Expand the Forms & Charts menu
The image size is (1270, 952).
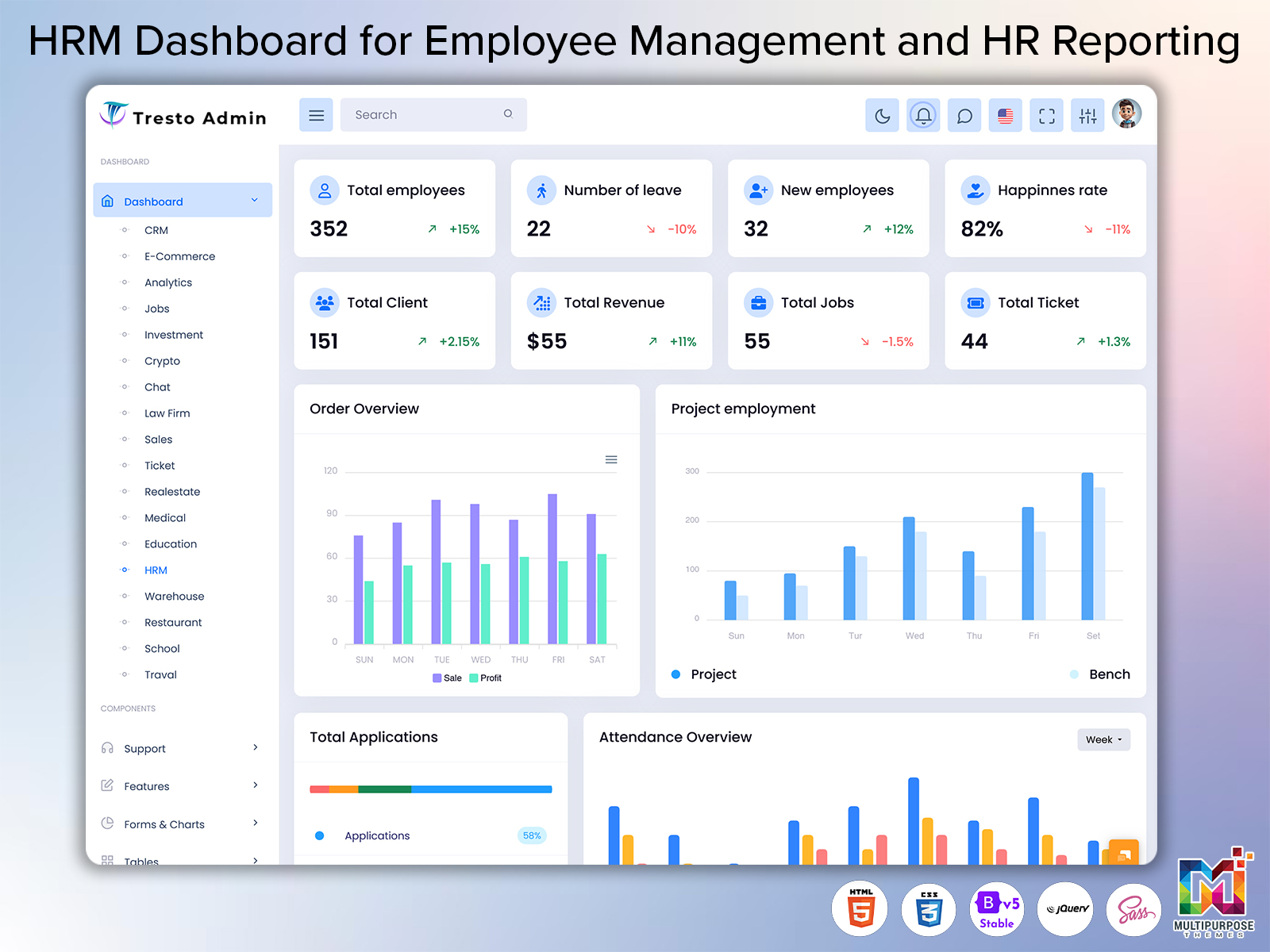click(x=182, y=824)
